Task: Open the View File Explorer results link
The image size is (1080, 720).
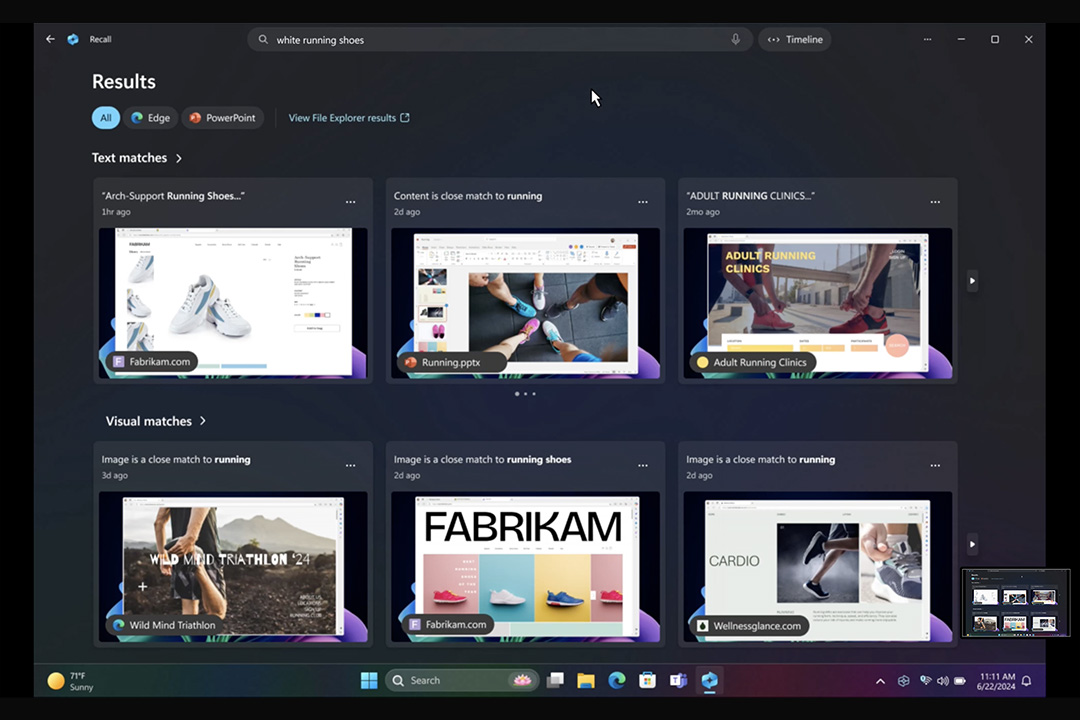Action: point(348,117)
